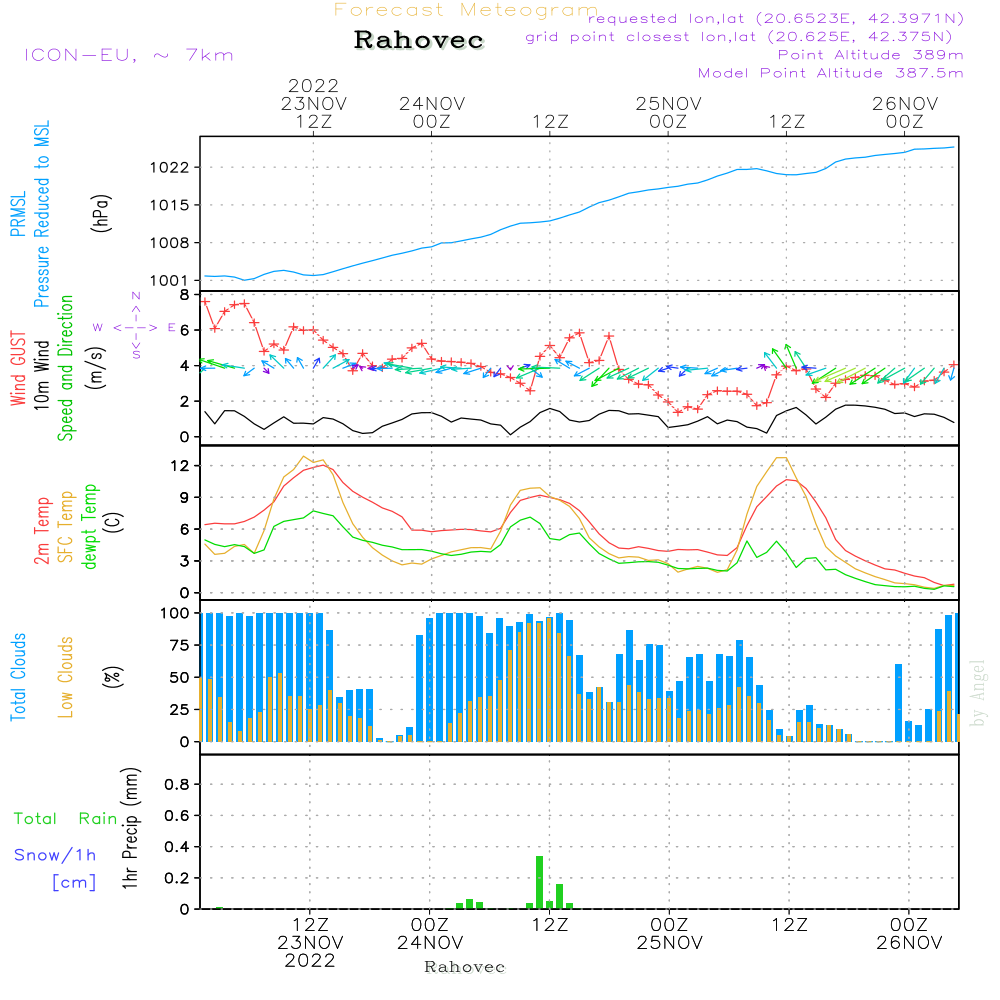Click the 1008 pressure axis value
Image resolution: width=1000 pixels, height=1000 pixels.
coord(169,243)
